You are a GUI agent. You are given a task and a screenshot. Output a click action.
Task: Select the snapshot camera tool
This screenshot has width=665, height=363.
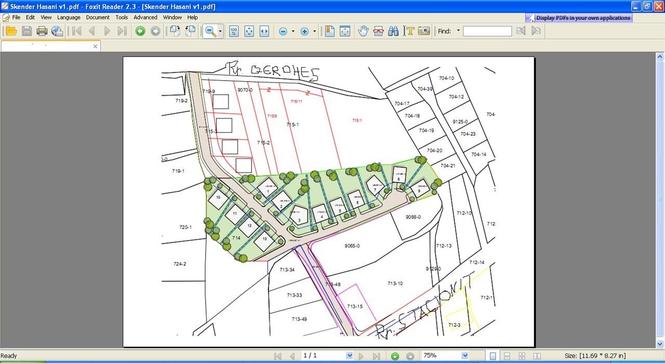click(424, 31)
